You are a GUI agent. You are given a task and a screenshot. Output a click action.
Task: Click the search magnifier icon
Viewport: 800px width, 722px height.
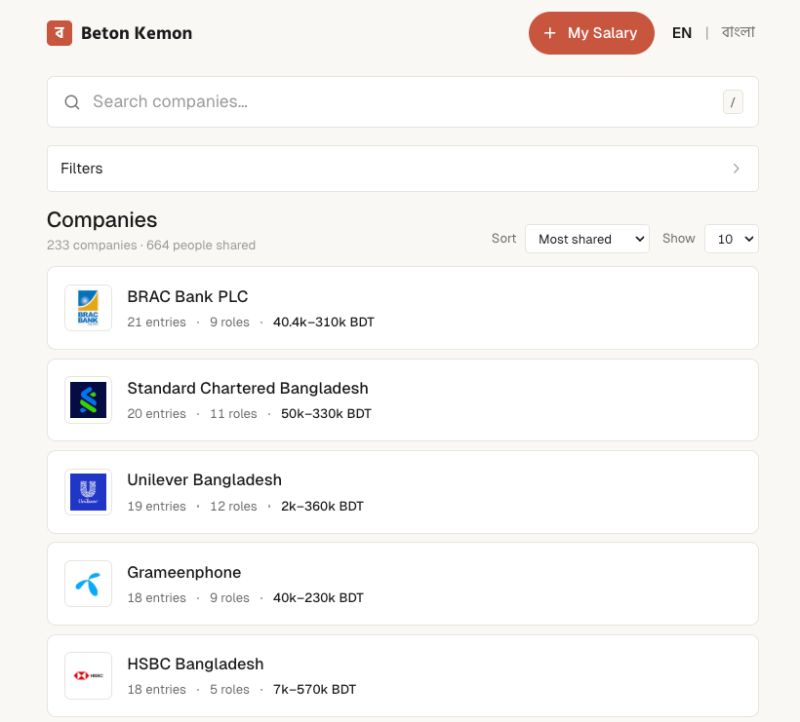(72, 102)
